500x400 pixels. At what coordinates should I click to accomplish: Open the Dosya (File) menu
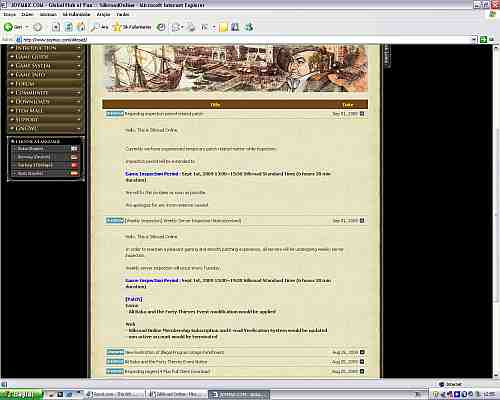point(10,14)
